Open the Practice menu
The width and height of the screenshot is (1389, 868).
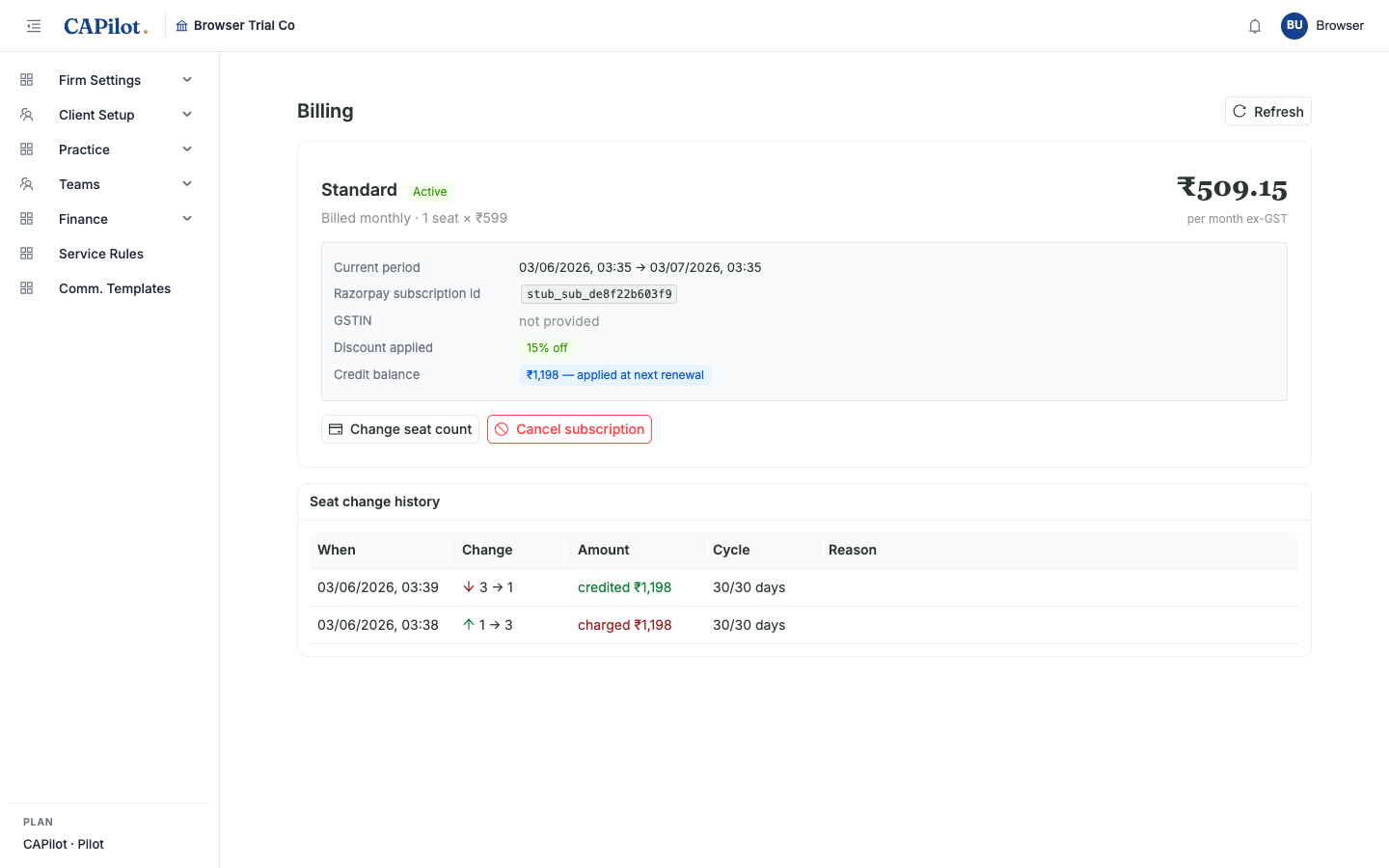pos(109,149)
